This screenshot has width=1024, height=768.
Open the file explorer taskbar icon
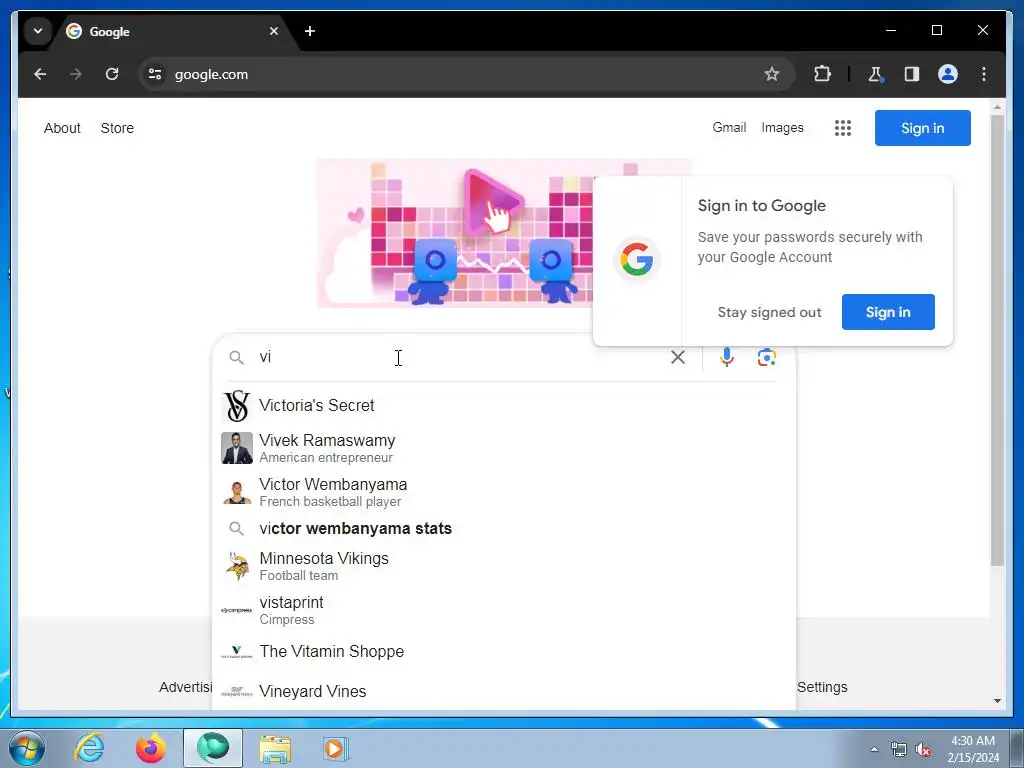tap(275, 748)
